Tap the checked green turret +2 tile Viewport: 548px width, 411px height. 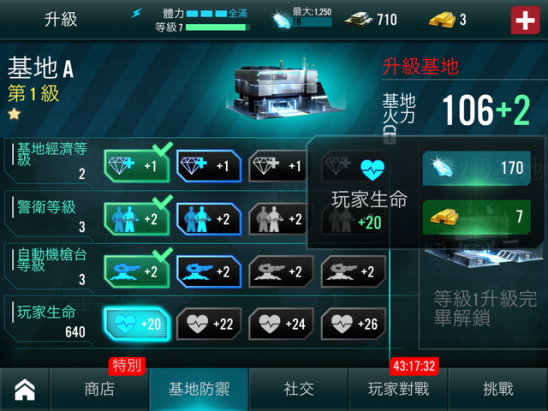coord(137,272)
